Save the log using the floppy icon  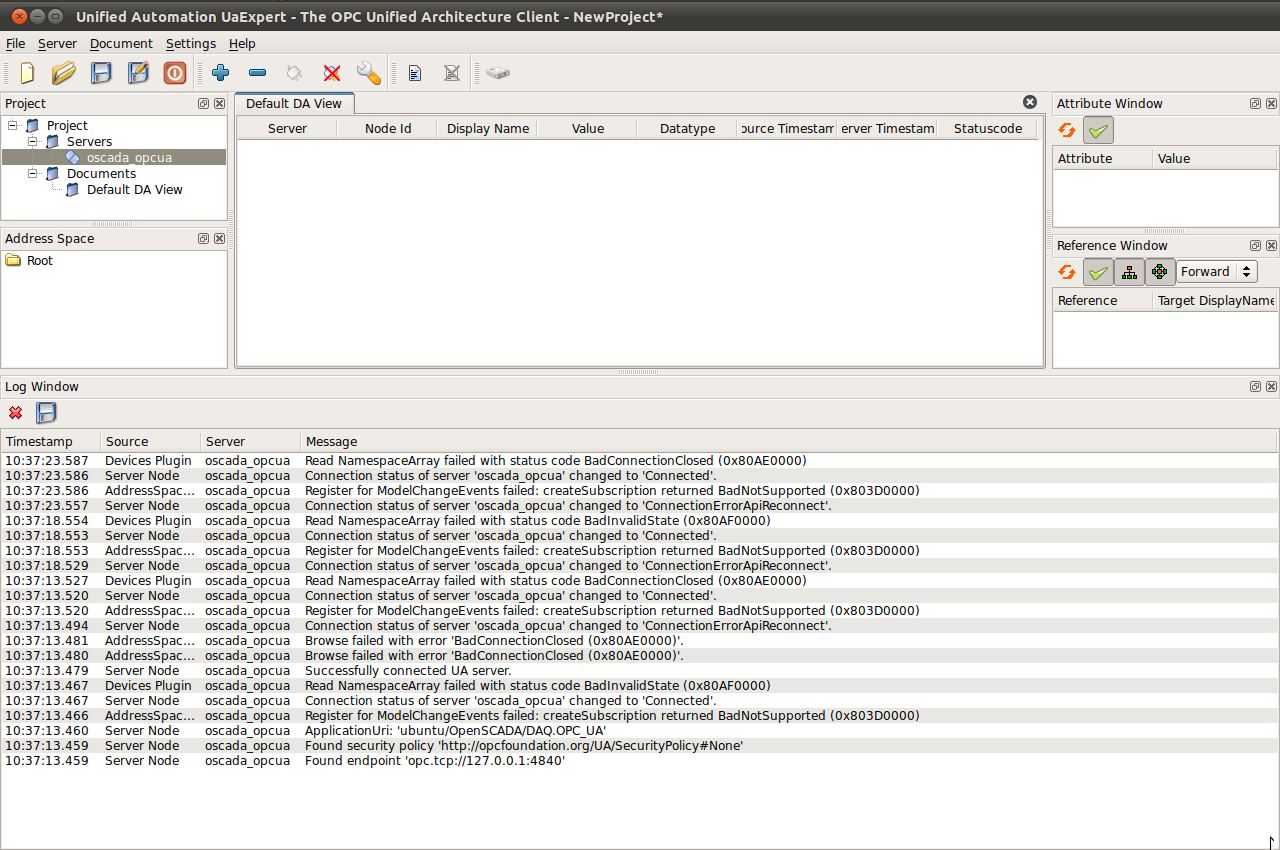[46, 413]
